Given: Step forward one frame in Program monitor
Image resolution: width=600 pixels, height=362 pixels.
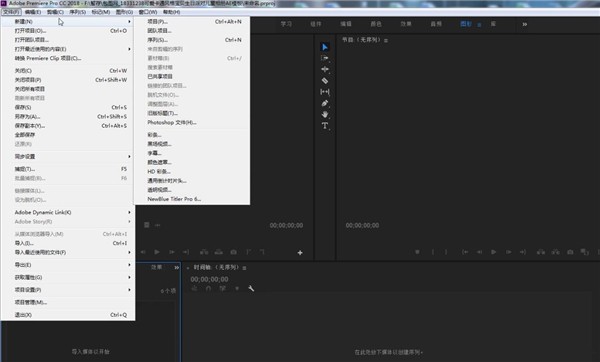Looking at the screenshot, I should coord(509,252).
